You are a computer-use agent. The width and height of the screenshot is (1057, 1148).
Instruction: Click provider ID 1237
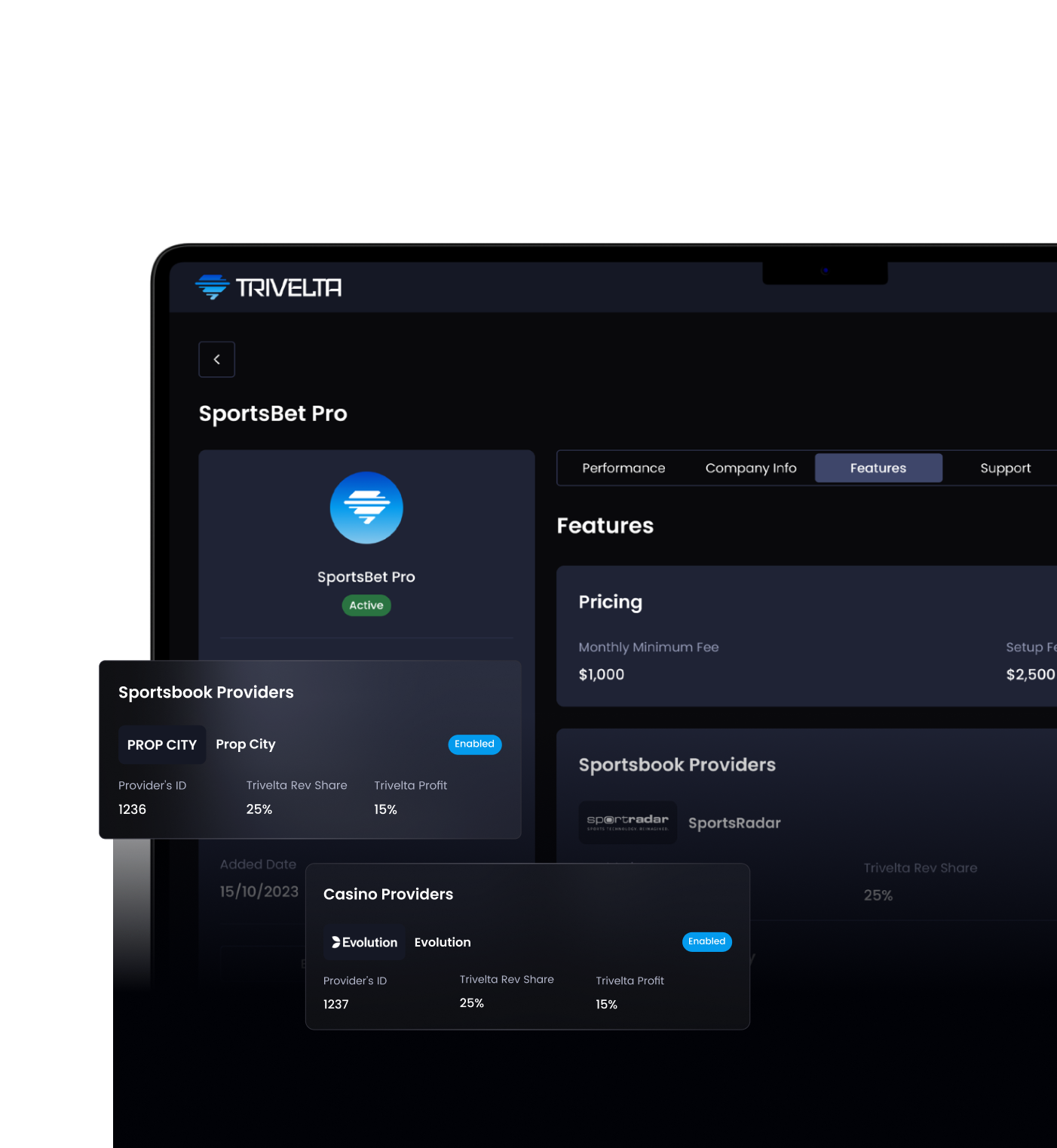[336, 1004]
